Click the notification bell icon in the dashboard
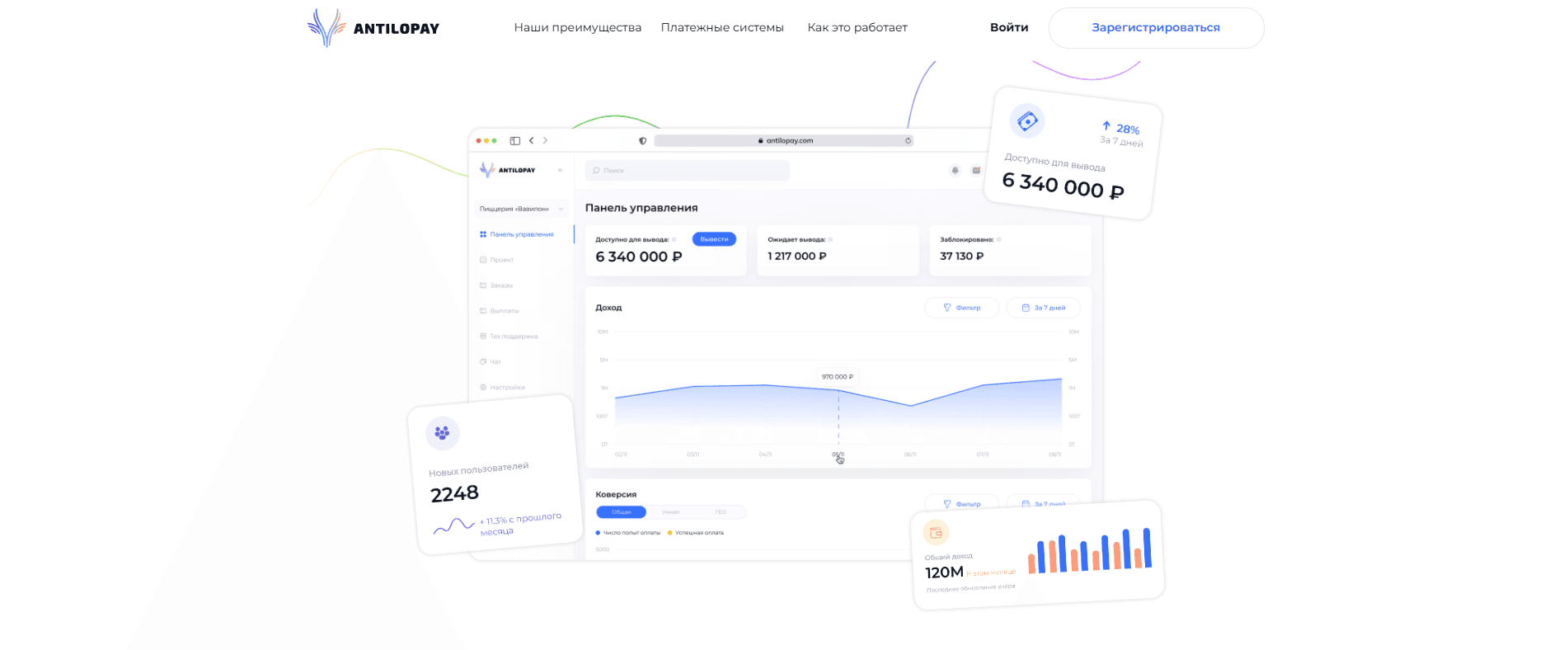 (955, 170)
